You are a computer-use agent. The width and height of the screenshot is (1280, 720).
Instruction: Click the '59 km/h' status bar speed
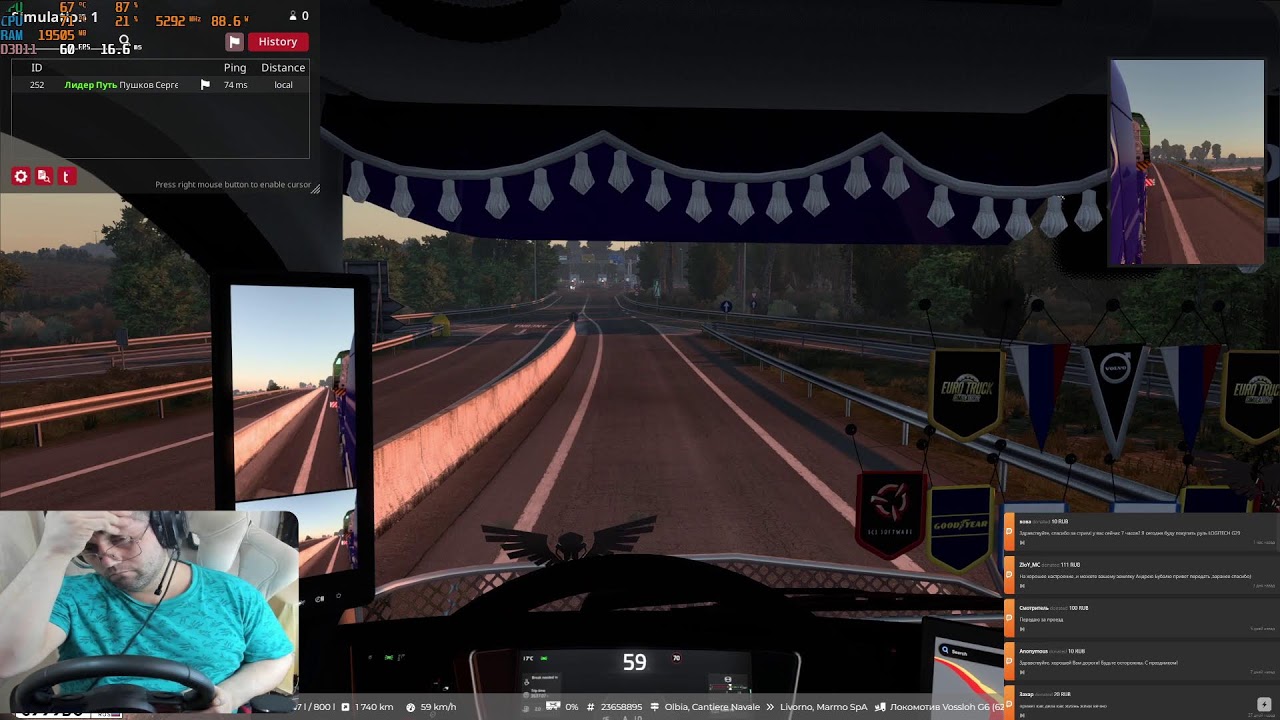coord(438,707)
